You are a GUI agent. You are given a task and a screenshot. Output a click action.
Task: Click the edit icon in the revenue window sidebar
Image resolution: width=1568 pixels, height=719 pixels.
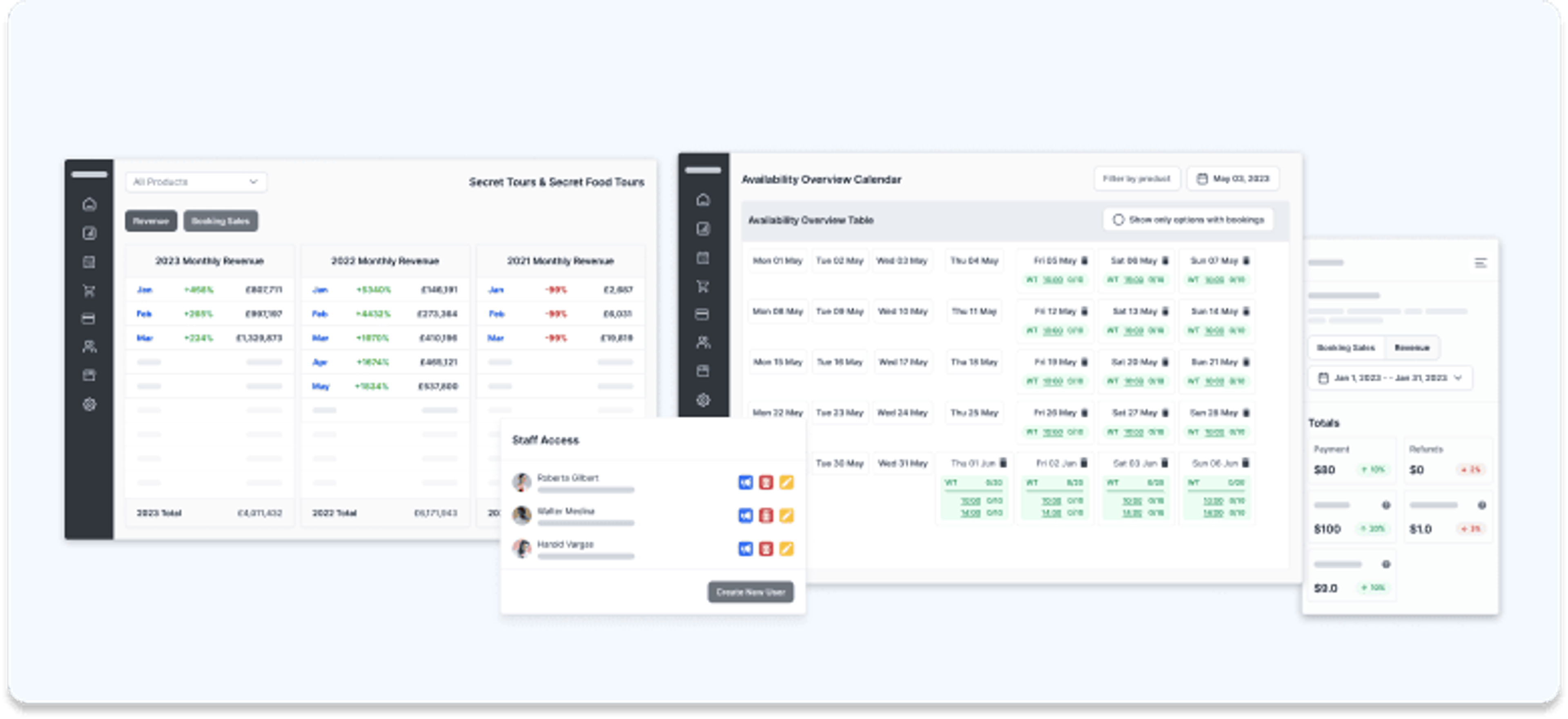pyautogui.click(x=89, y=233)
